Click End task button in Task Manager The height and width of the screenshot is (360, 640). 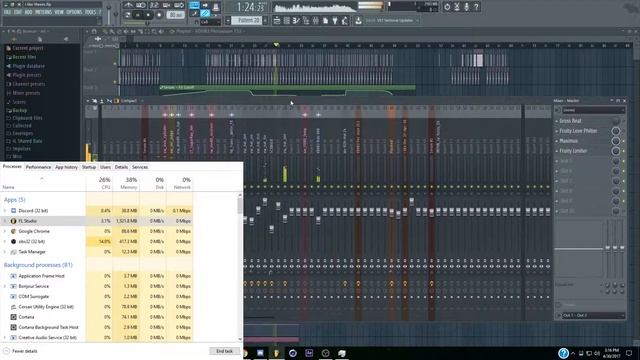click(x=224, y=351)
